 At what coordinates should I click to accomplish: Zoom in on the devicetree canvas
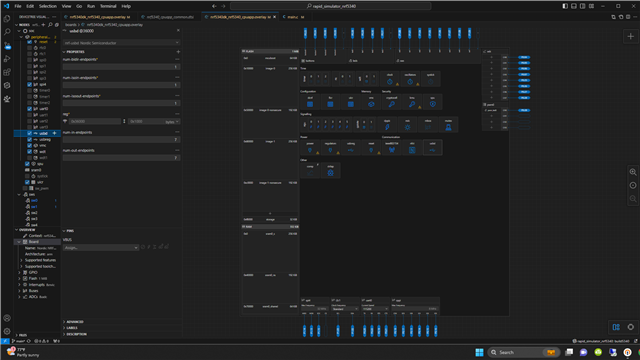click(x=633, y=172)
